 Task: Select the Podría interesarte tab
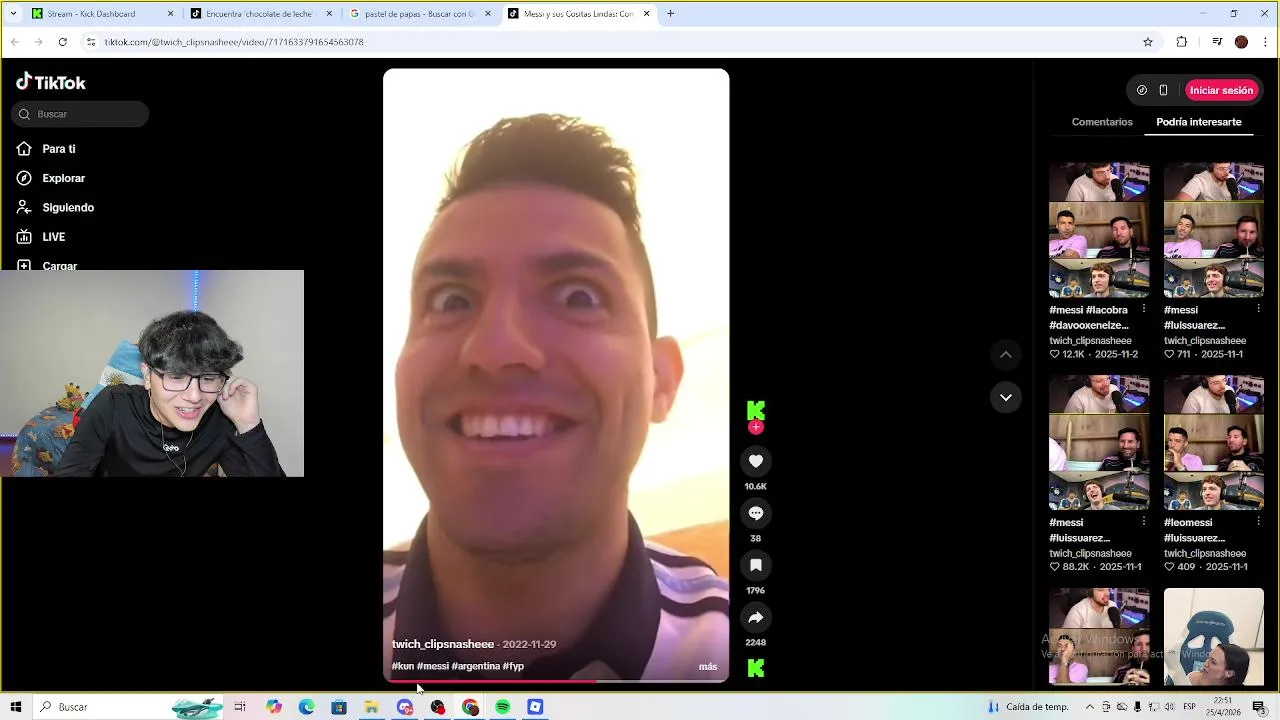[1199, 122]
